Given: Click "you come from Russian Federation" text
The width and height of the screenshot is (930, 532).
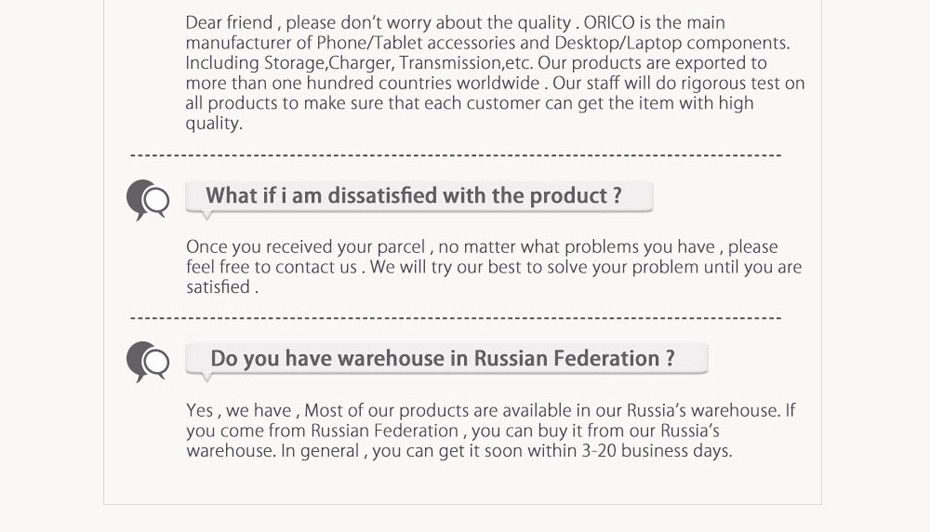Looking at the screenshot, I should point(322,431).
